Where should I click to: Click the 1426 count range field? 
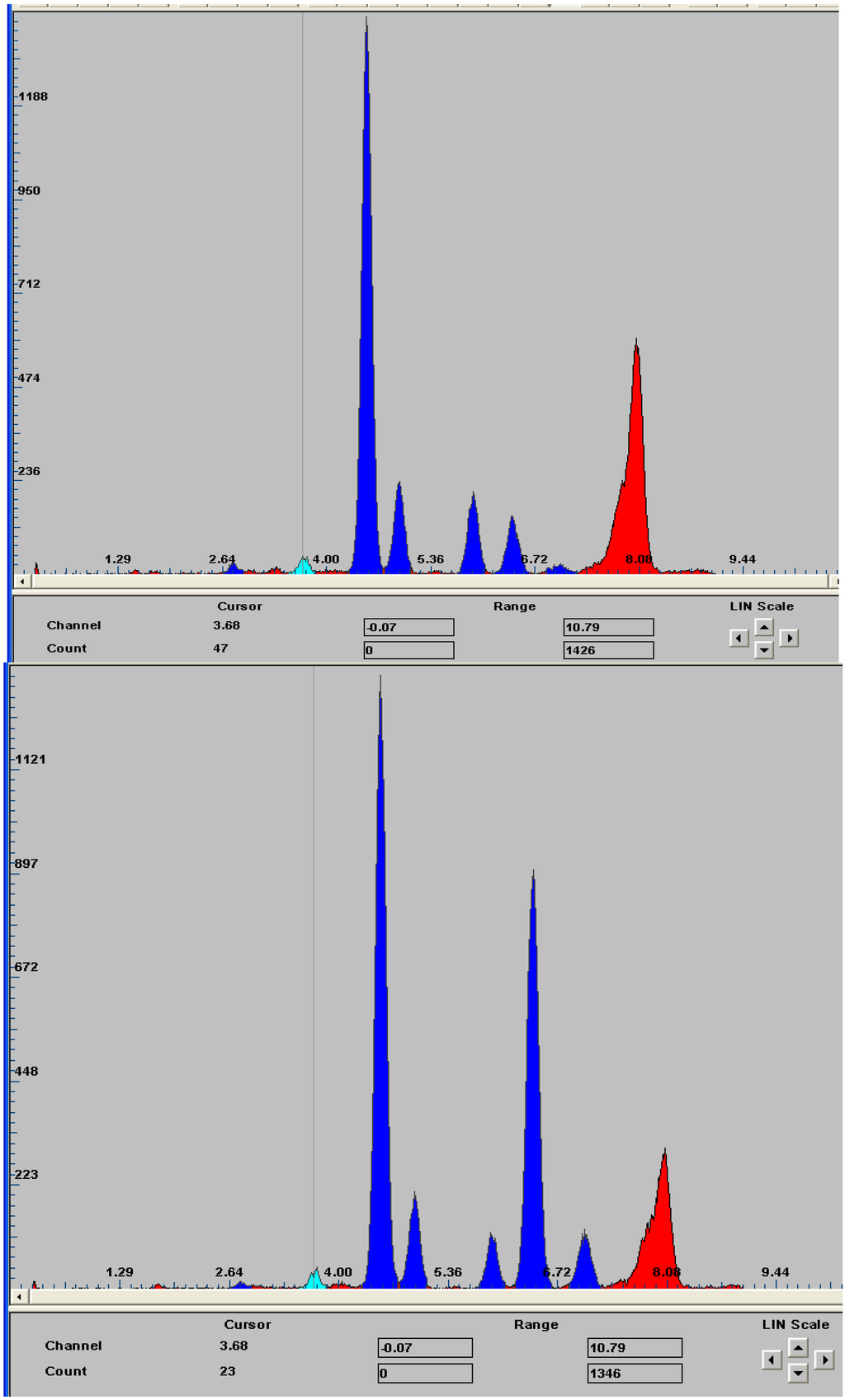(x=608, y=651)
